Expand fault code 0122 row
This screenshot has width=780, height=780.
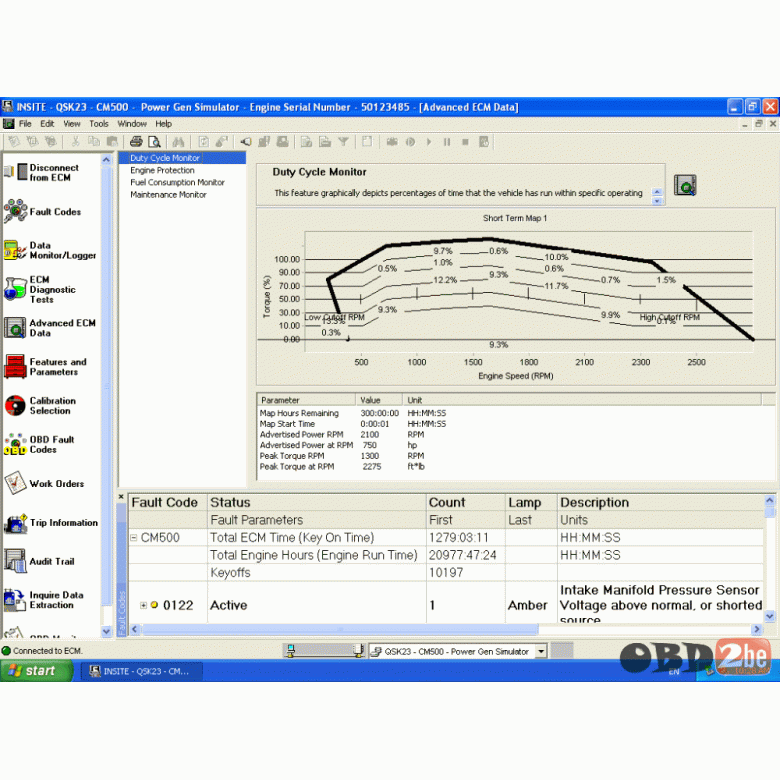143,605
